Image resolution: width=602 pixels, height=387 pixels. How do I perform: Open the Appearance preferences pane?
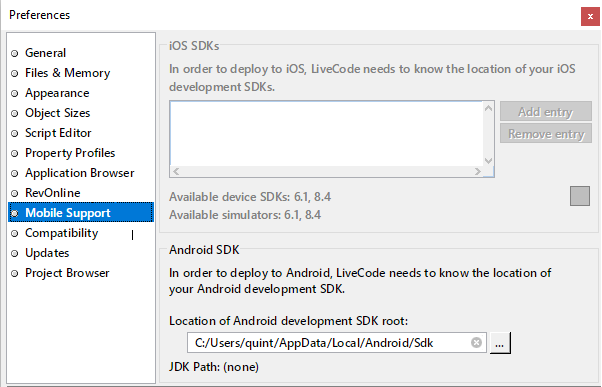(57, 93)
